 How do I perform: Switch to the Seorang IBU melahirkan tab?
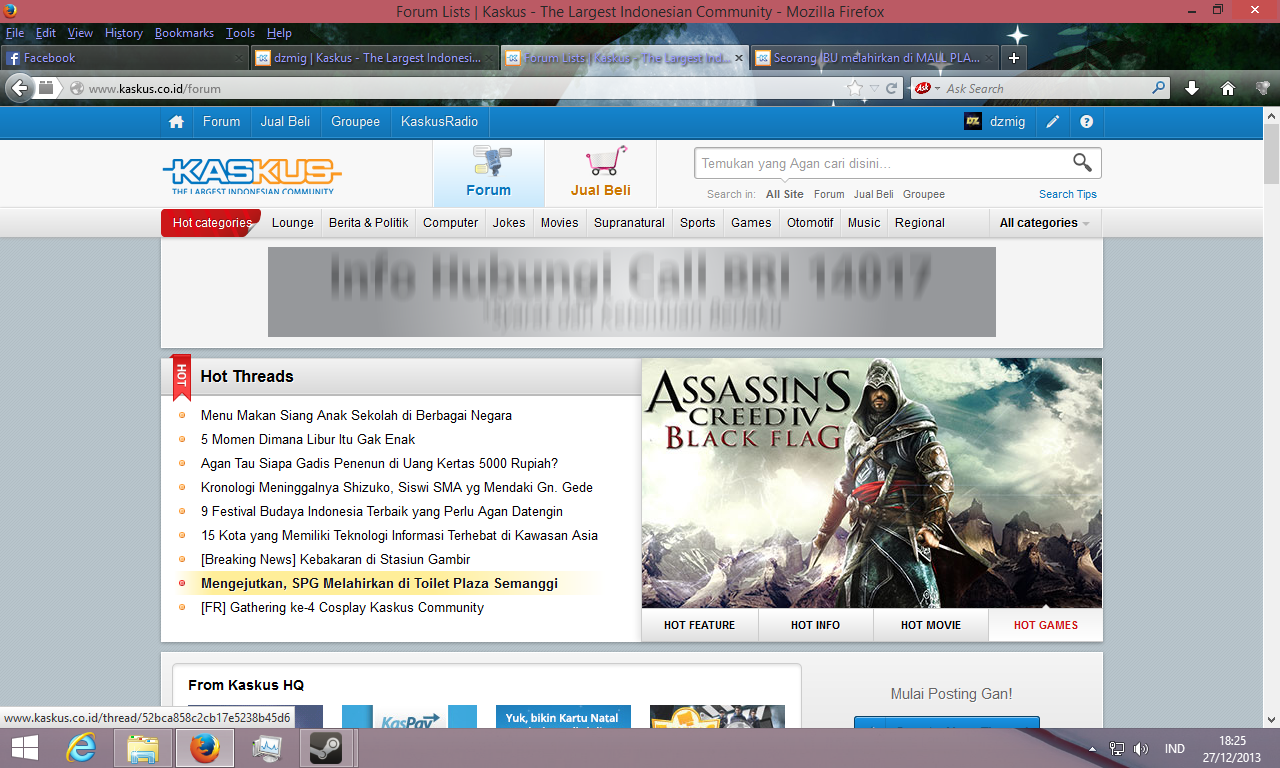pos(875,58)
